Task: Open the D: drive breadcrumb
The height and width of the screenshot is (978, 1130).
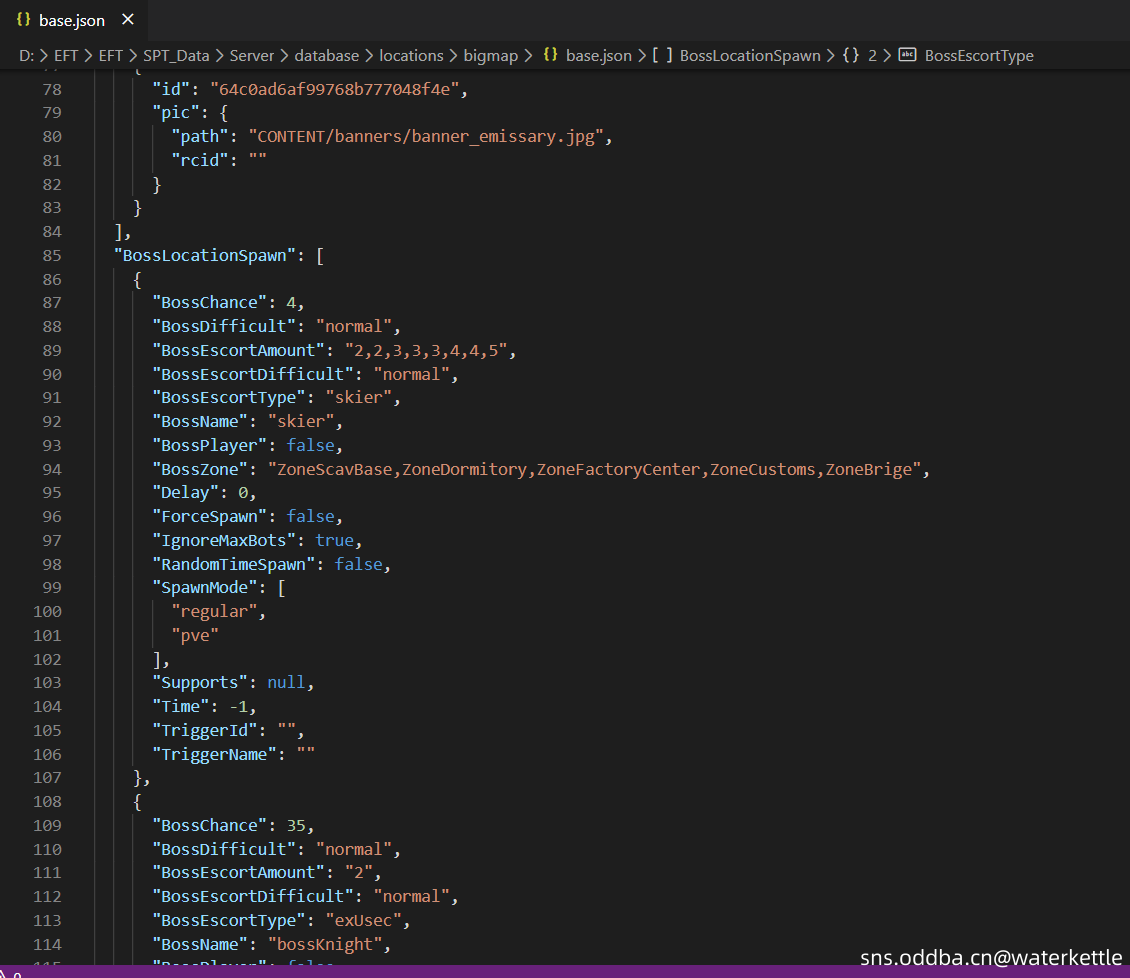Action: pyautogui.click(x=26, y=56)
